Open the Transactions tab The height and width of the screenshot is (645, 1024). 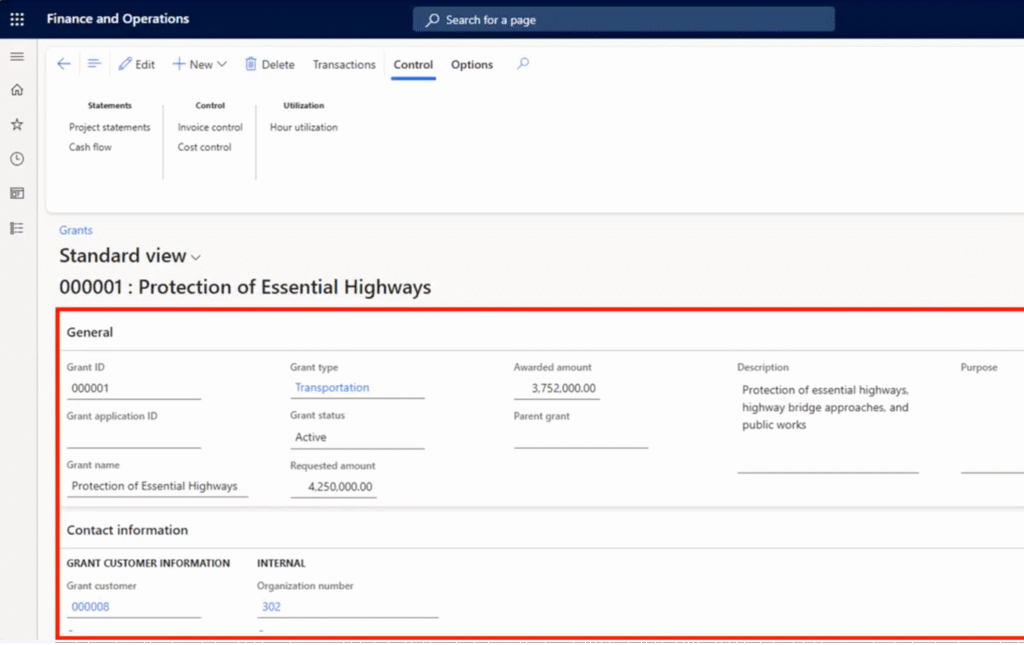tap(344, 65)
